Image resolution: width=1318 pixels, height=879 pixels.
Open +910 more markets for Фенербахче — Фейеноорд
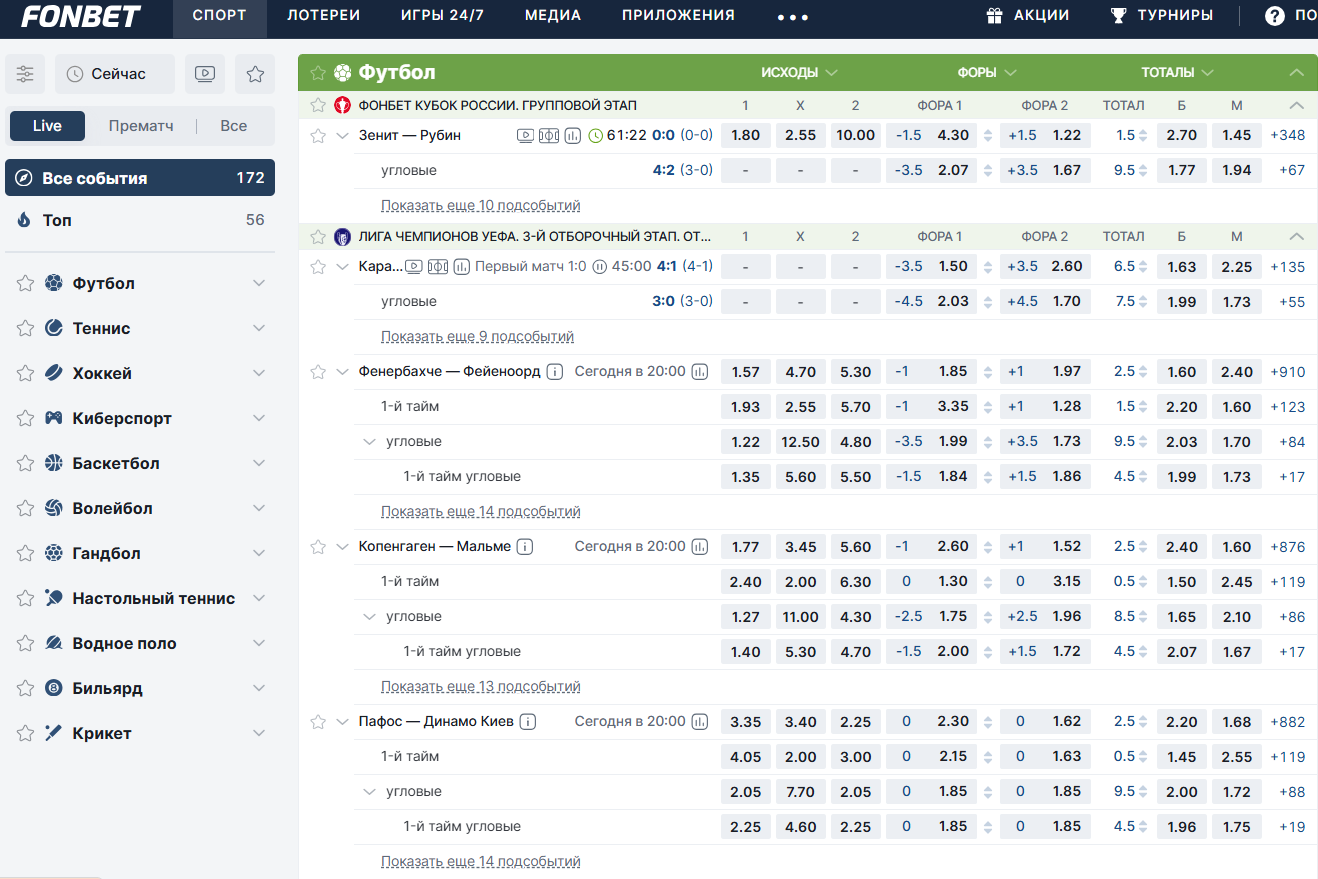click(1288, 372)
